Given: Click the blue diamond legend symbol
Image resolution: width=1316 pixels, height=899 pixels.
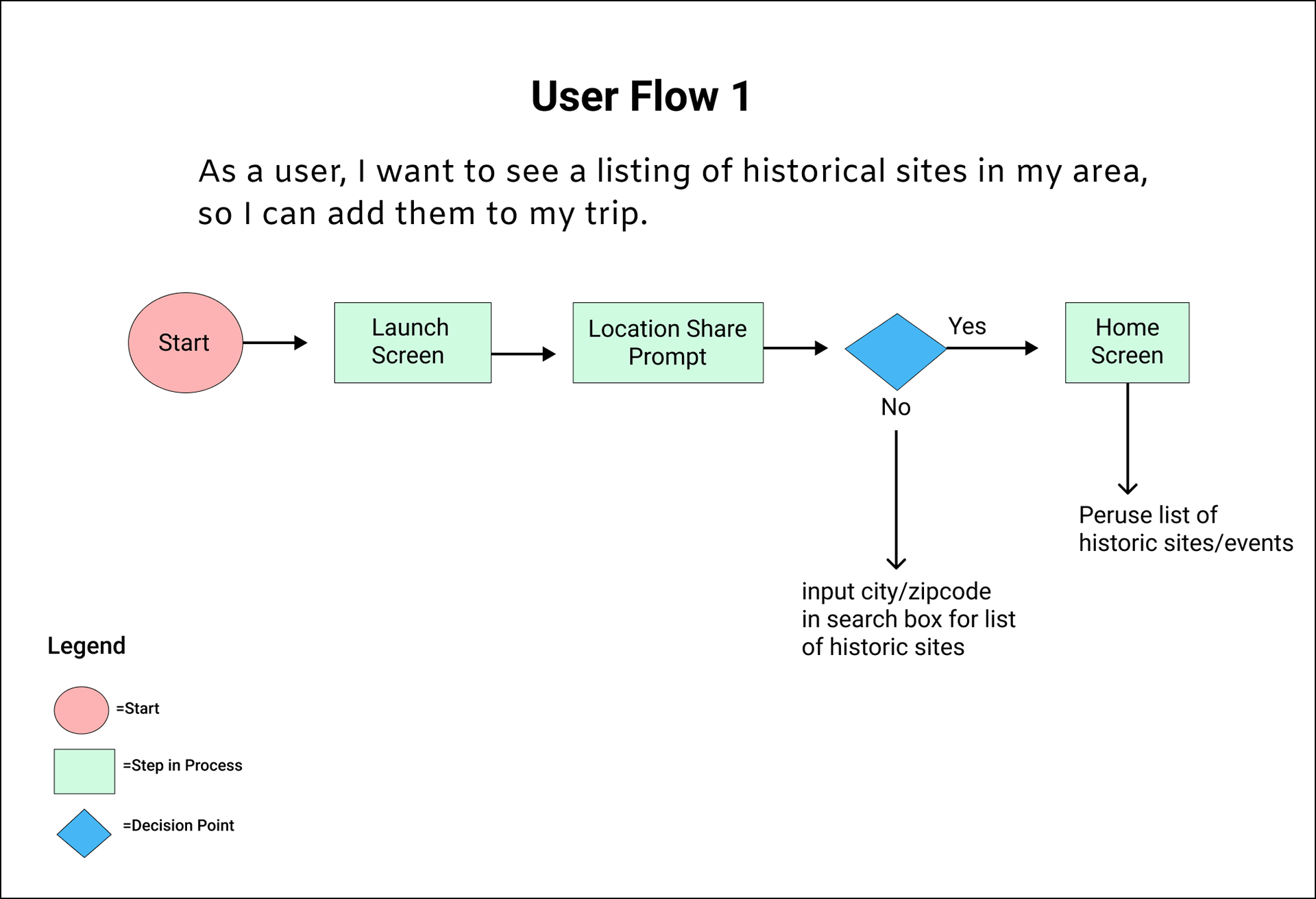Looking at the screenshot, I should (x=84, y=834).
